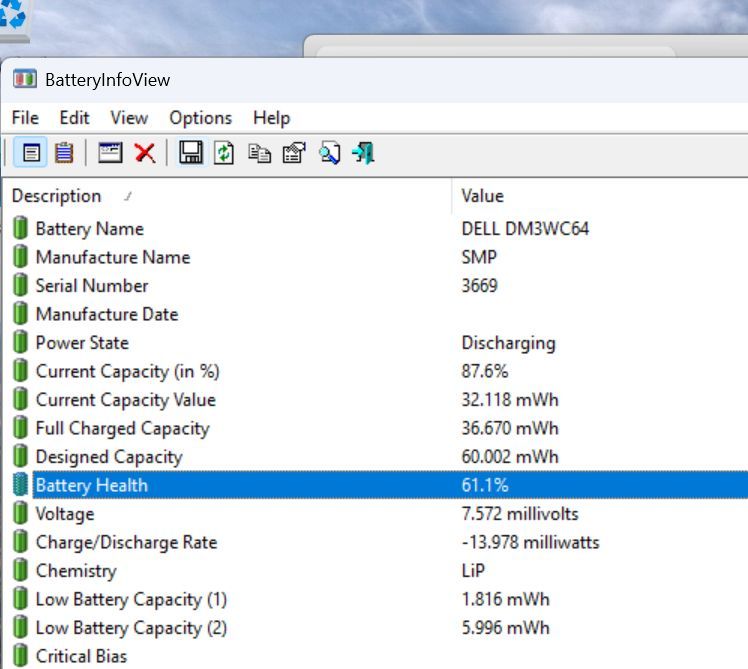Viewport: 748px width, 669px height.
Task: Open the Edit menu
Action: tap(74, 118)
